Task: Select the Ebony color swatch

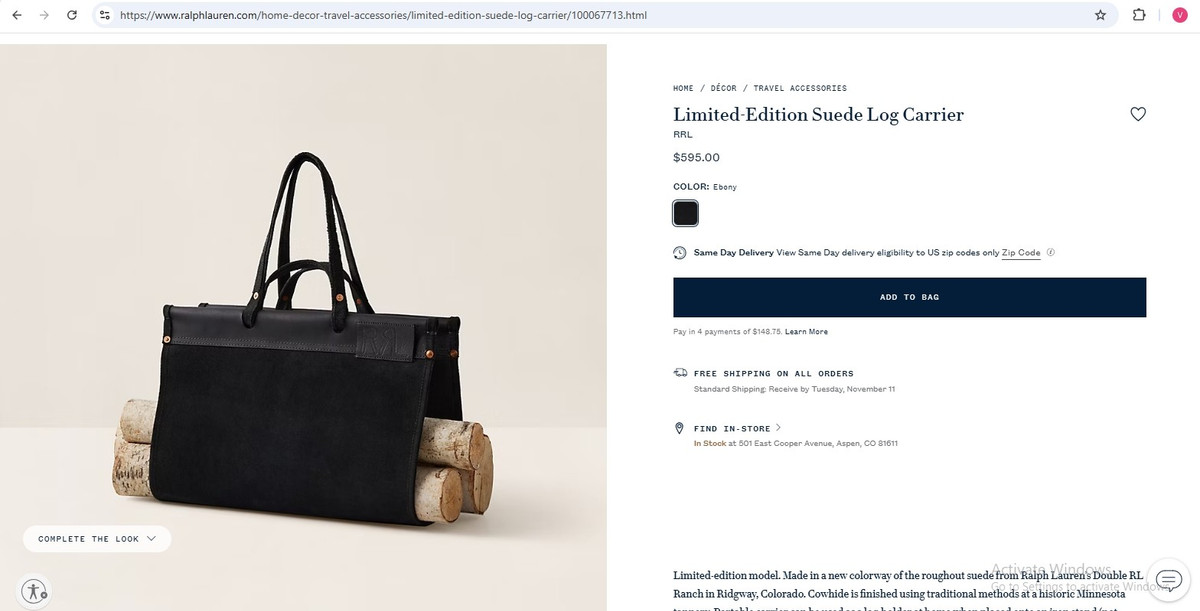Action: tap(685, 213)
